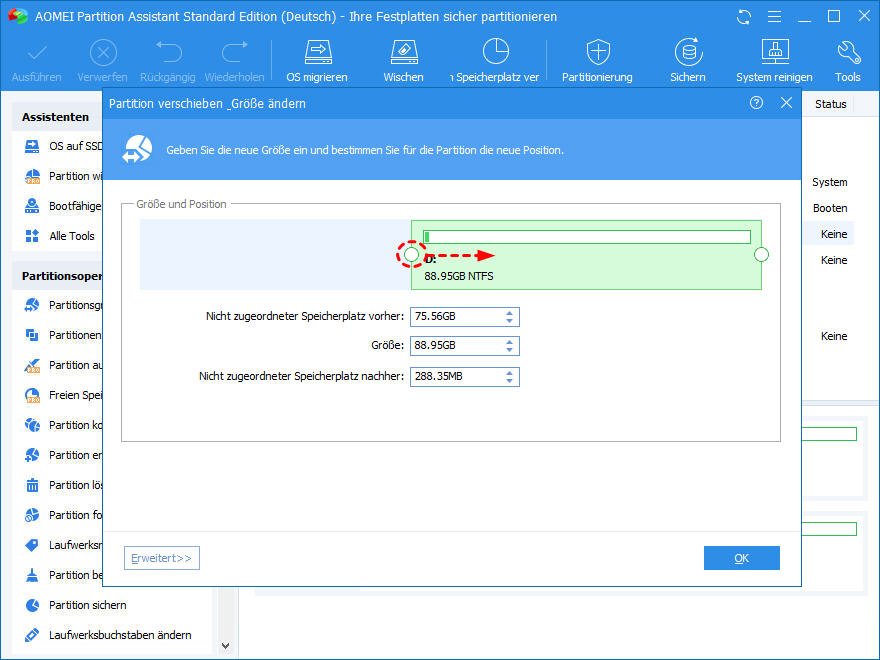
Task: Click the System status cell
Action: [x=829, y=182]
